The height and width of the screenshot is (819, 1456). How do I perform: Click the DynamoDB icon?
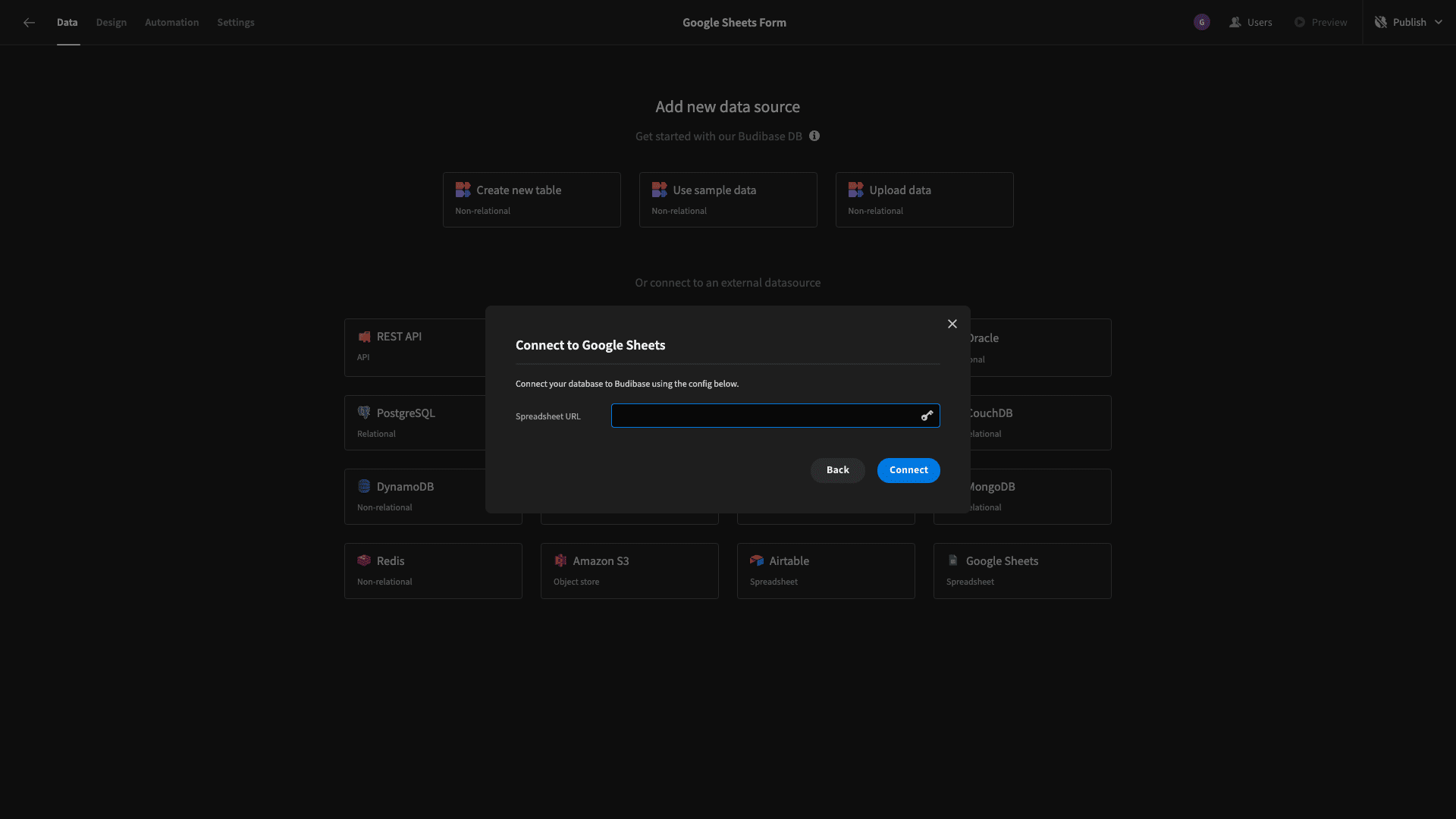(364, 486)
